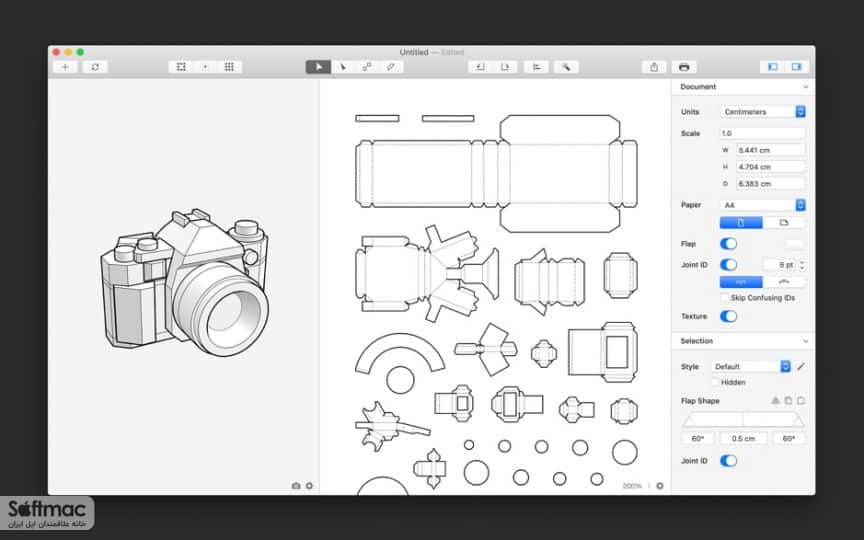Toggle Joint ID switch in Document section
The image size is (864, 540).
728,264
